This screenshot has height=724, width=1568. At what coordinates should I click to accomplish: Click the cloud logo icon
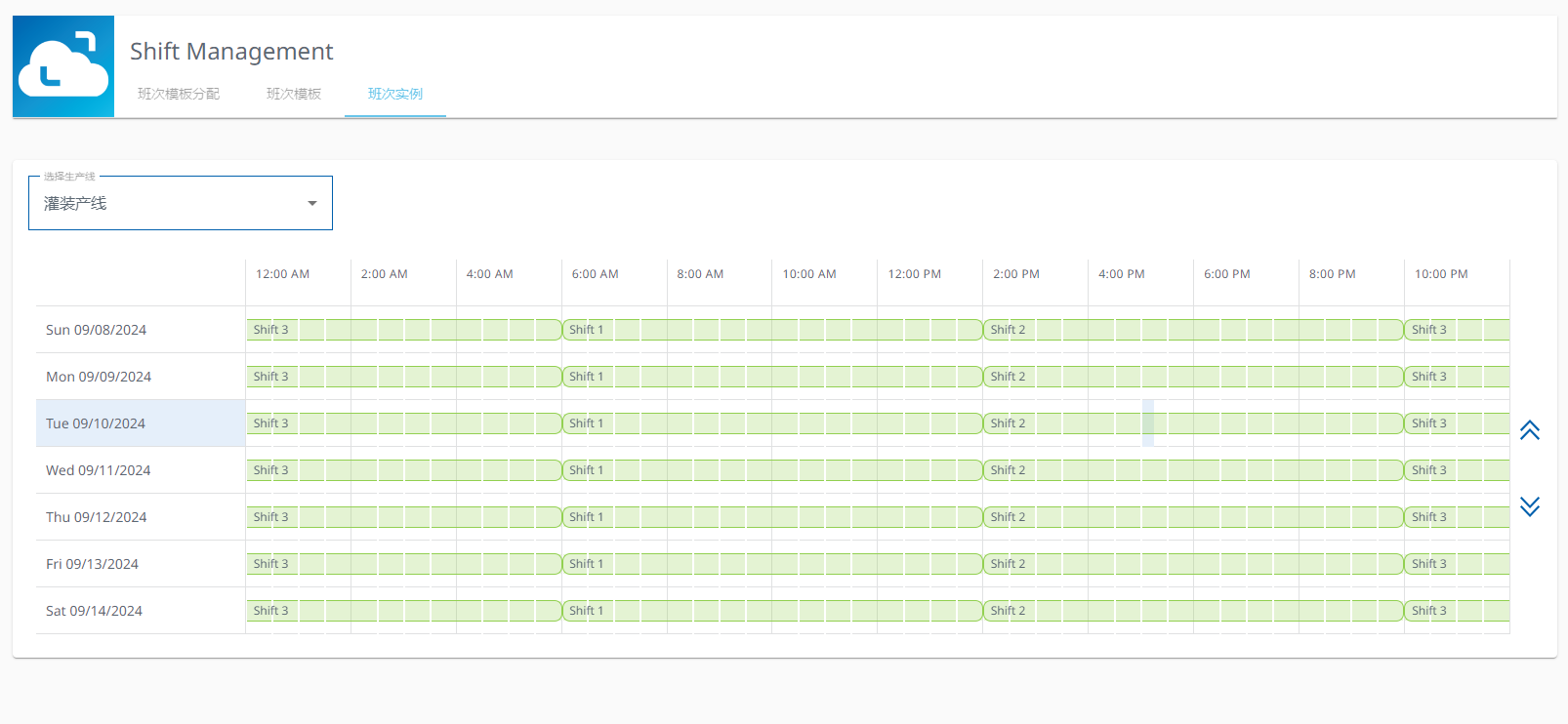click(x=63, y=66)
